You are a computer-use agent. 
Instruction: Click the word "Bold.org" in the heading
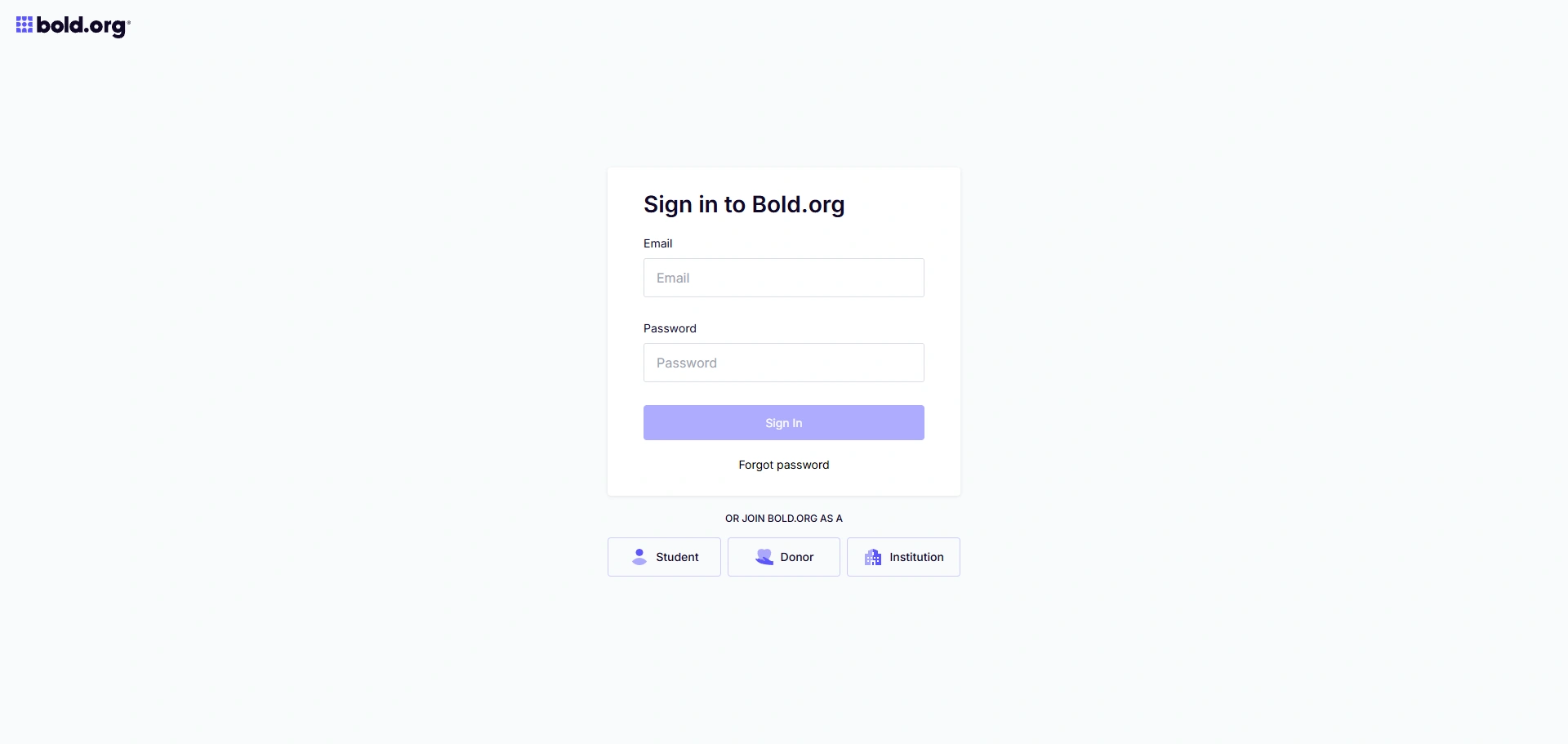[x=798, y=204]
